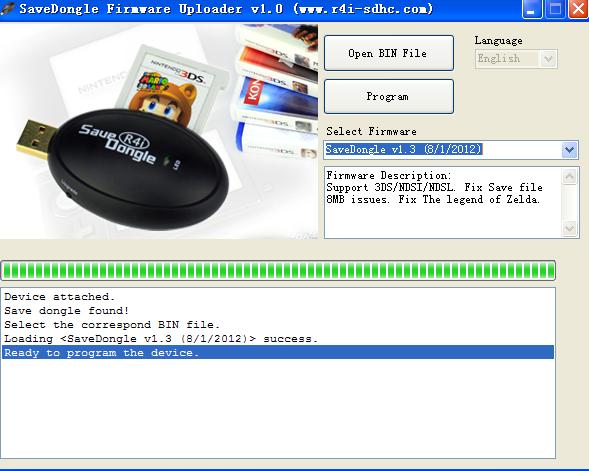The width and height of the screenshot is (589, 471).
Task: Open the Language dropdown arrow
Action: tap(548, 59)
